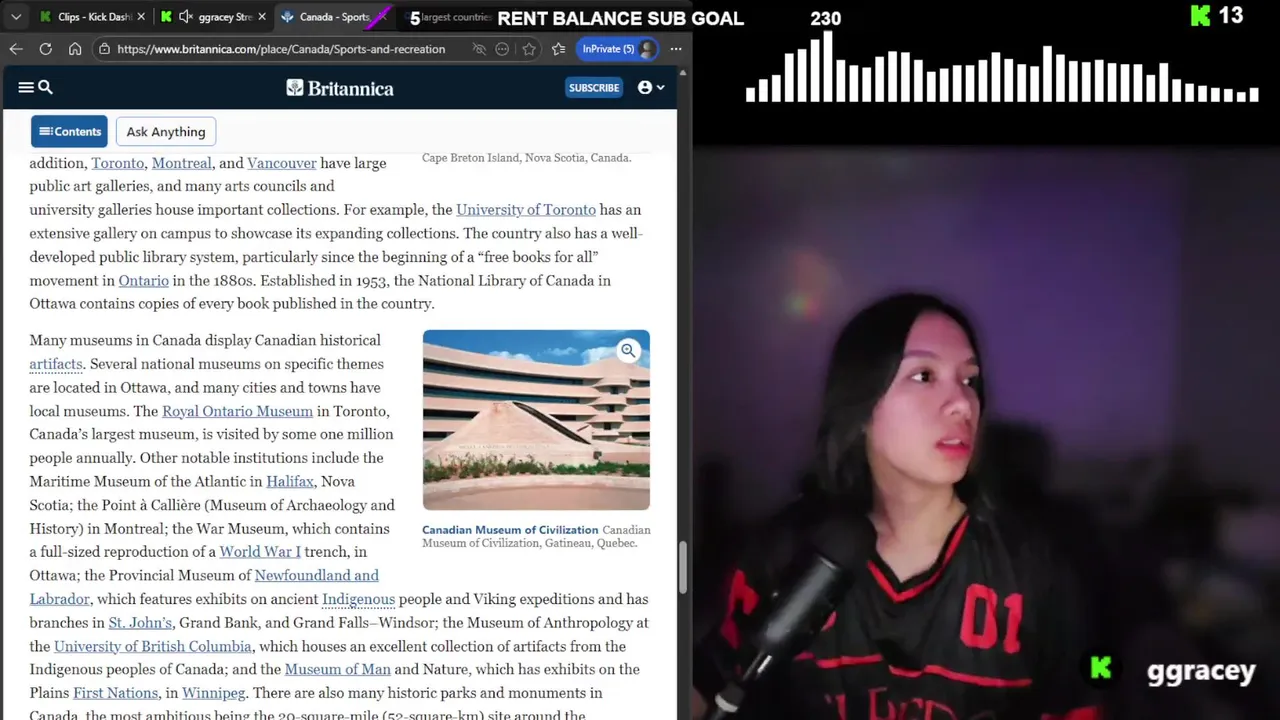
Task: Open Britannica search magnifier
Action: tap(45, 87)
